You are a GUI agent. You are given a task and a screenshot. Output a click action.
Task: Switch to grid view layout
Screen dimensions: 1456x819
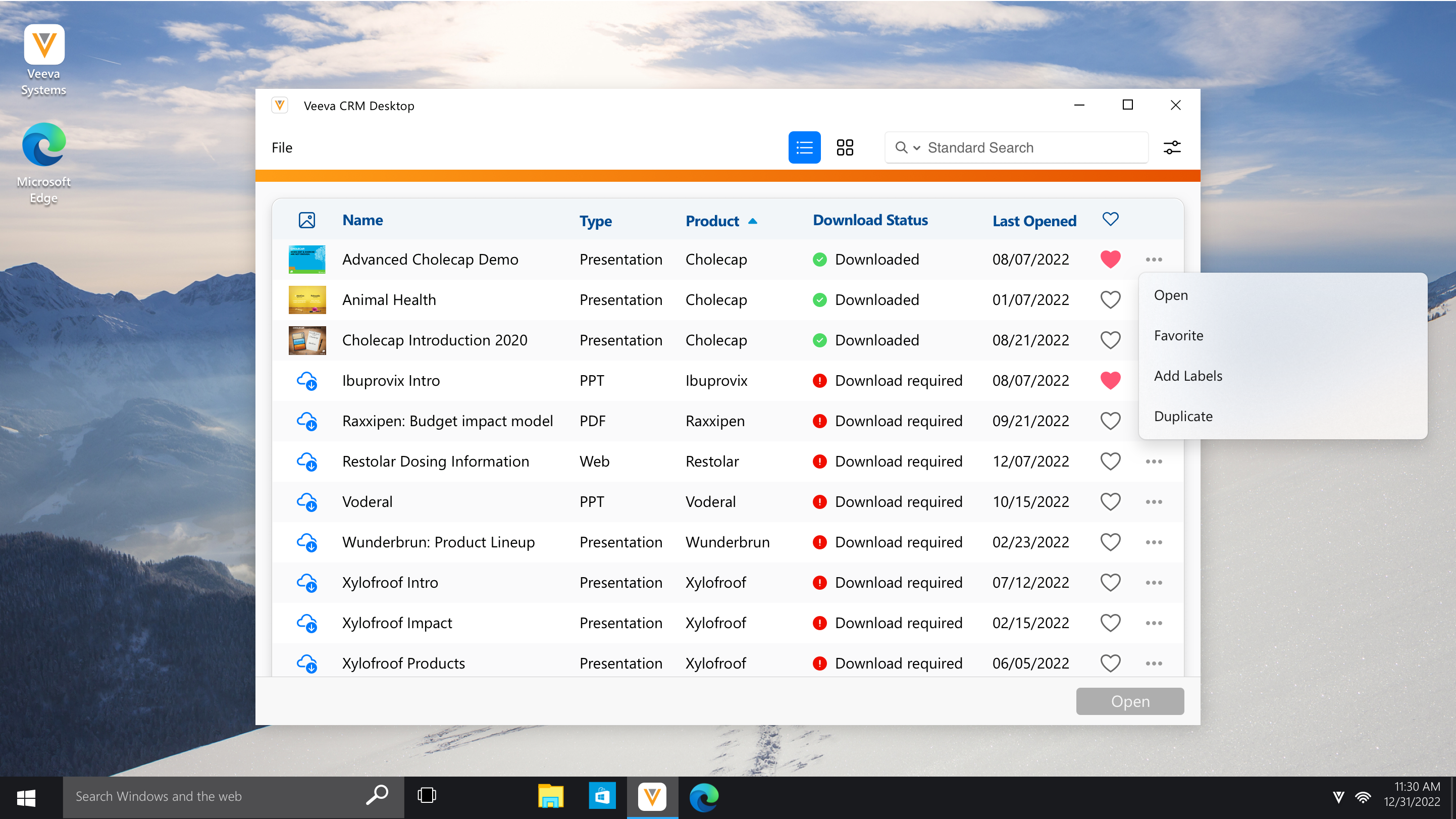(x=845, y=147)
